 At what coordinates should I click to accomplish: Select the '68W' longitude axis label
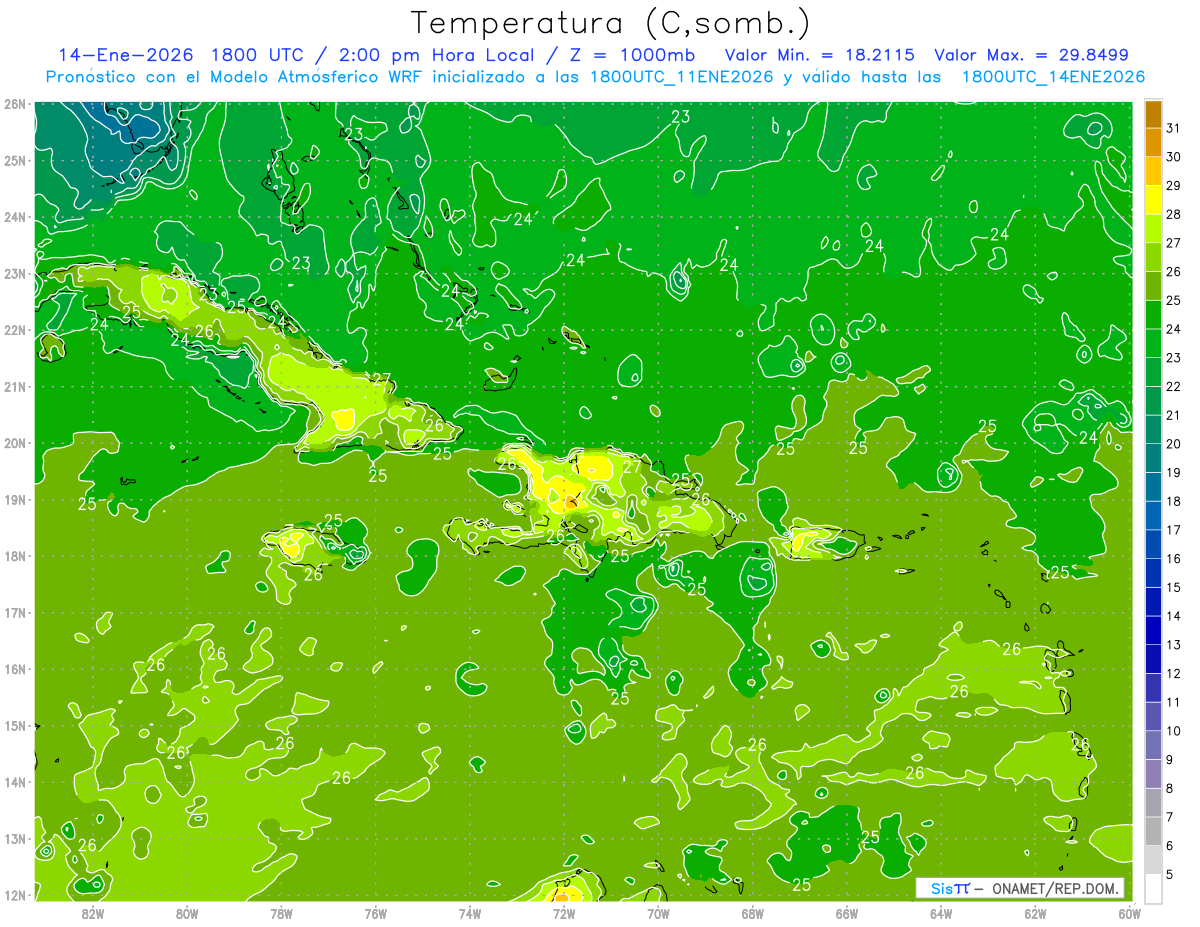(753, 912)
